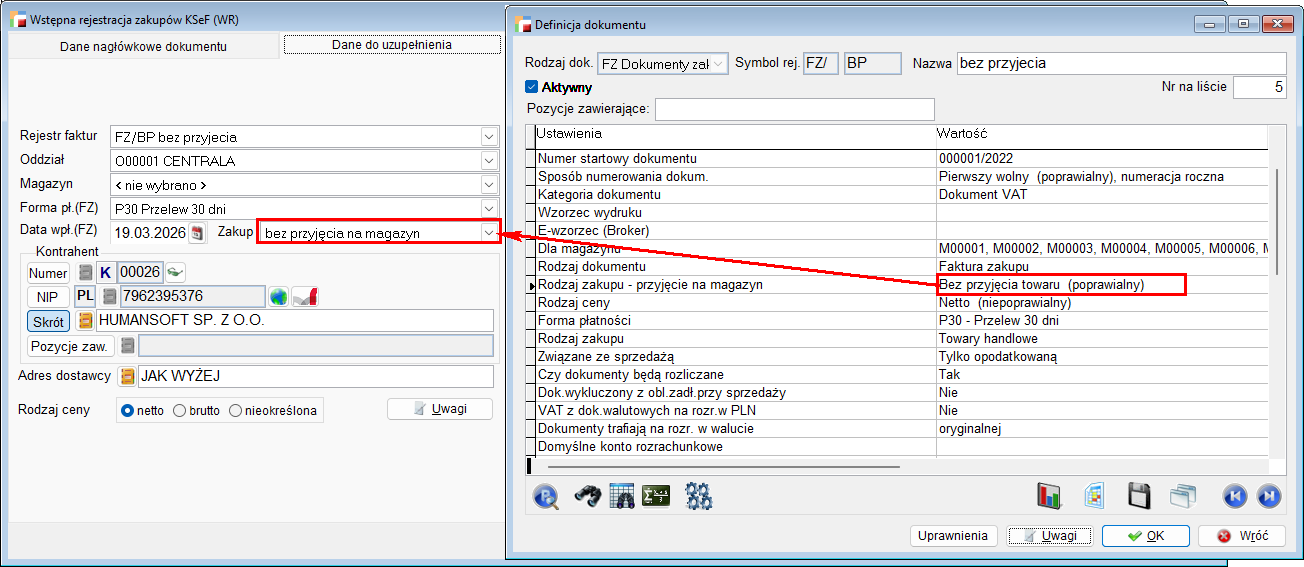Screen dimensions: 1304x567
Task: Jump to the next record arrow
Action: [x=1268, y=495]
